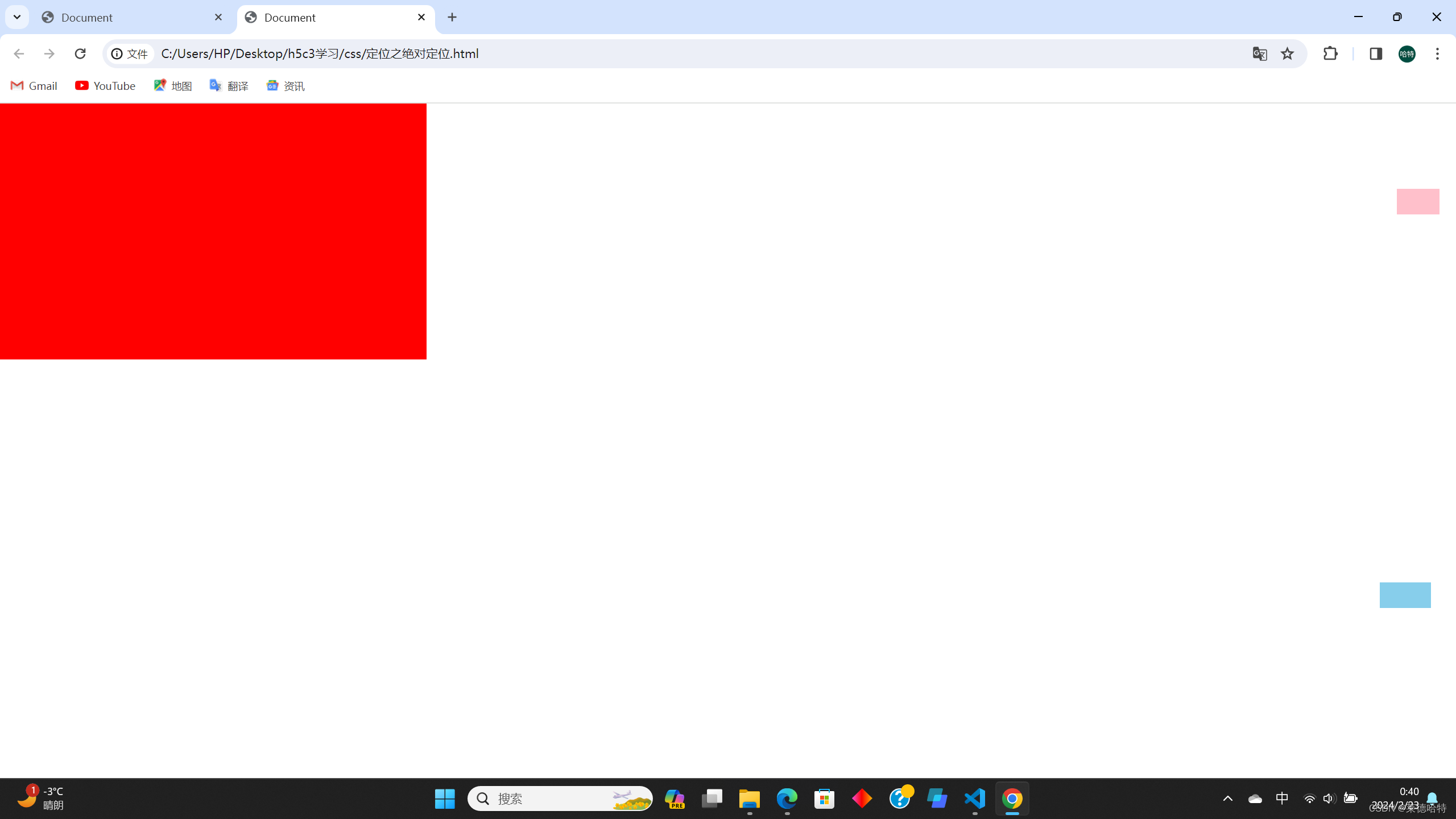
Task: Open the Gmail bookmark
Action: [x=34, y=86]
